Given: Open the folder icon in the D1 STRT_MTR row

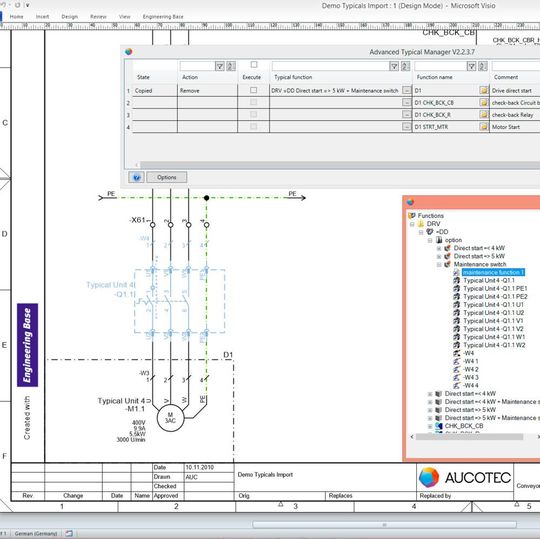Looking at the screenshot, I should click(x=484, y=127).
